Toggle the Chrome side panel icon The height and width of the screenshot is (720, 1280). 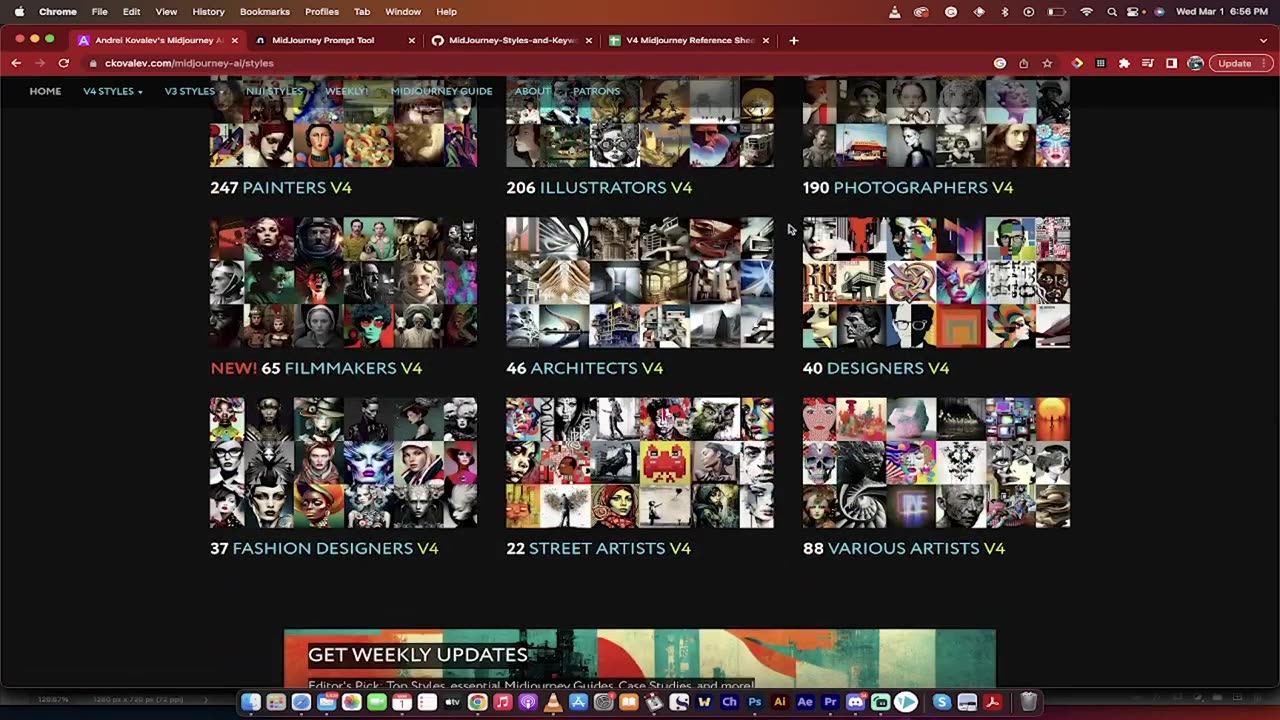pos(1171,63)
